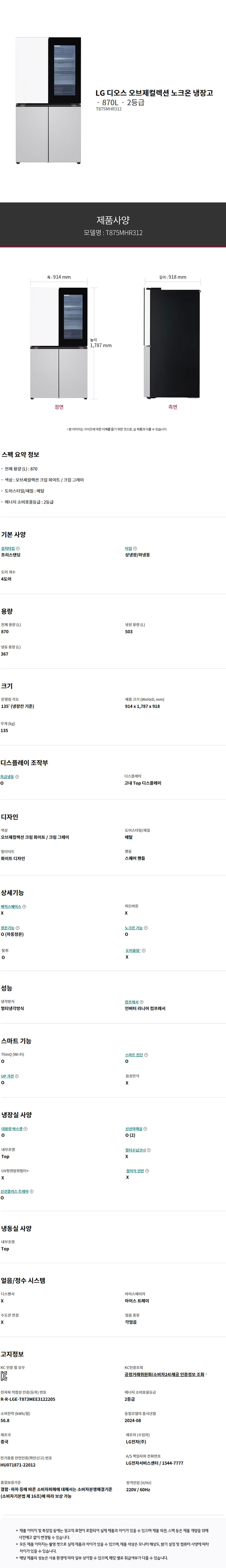Click the front view (정면) dimension image
The image size is (226, 1568).
(x=59, y=343)
